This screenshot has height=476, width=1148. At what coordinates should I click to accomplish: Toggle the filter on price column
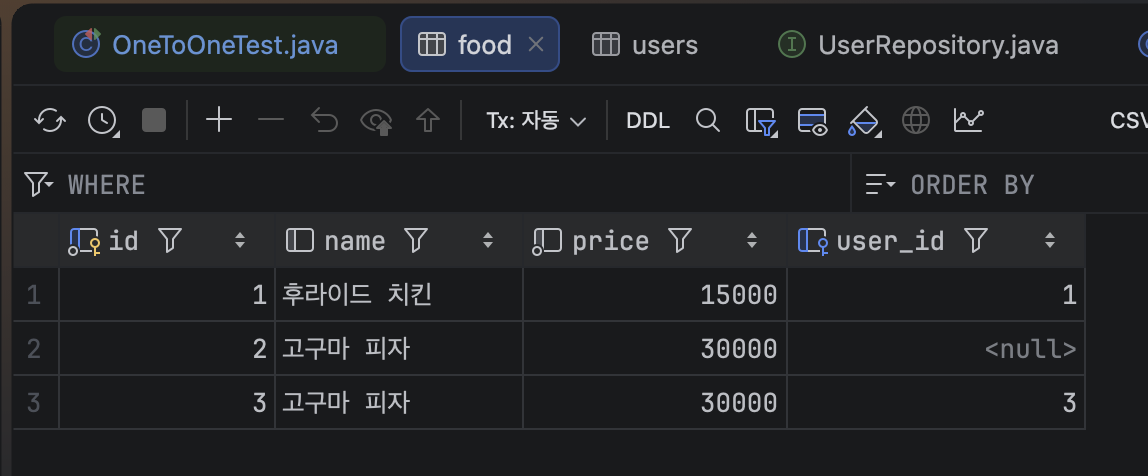pyautogui.click(x=680, y=240)
